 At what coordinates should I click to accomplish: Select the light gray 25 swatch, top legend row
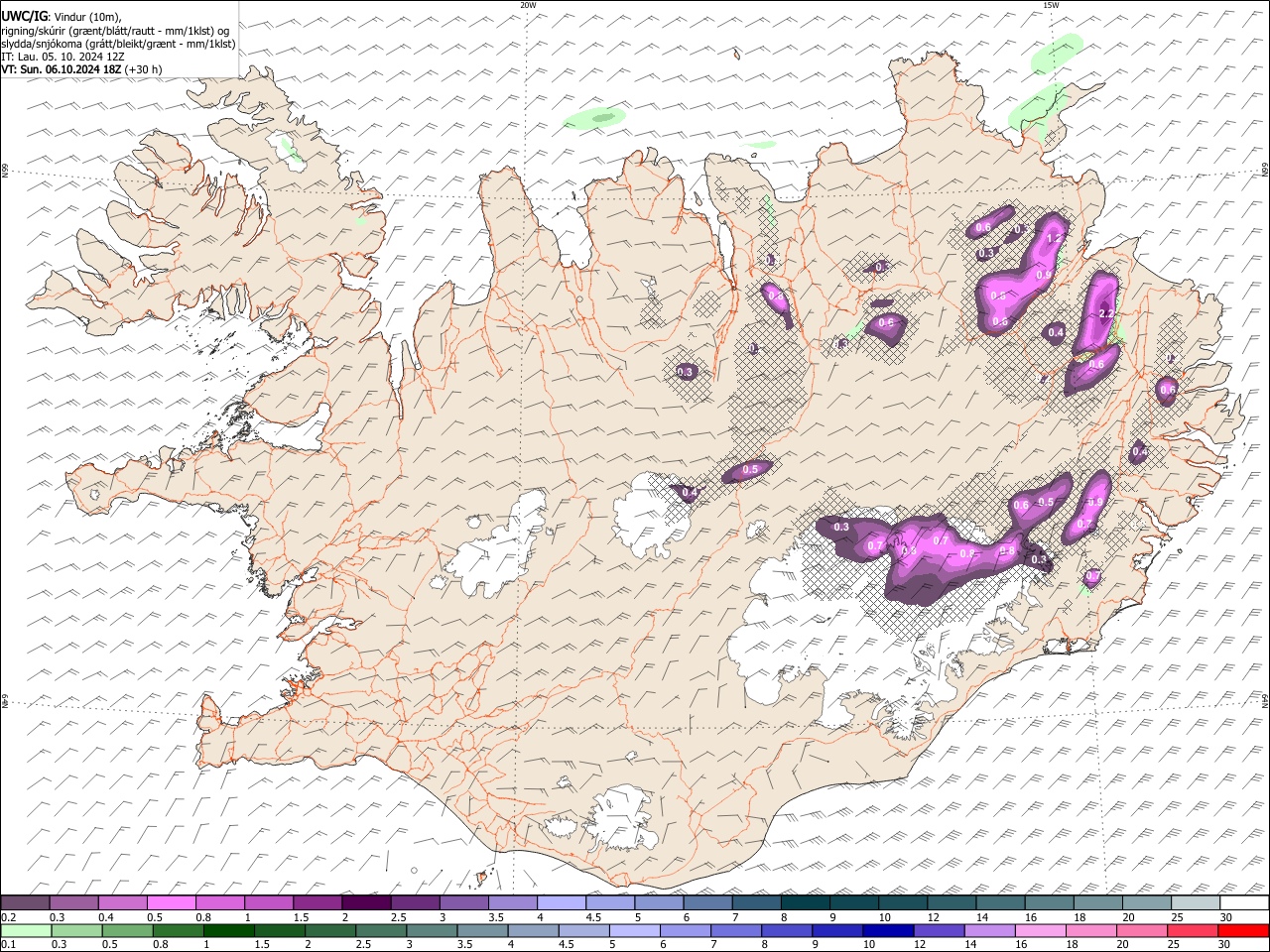pyautogui.click(x=1196, y=903)
